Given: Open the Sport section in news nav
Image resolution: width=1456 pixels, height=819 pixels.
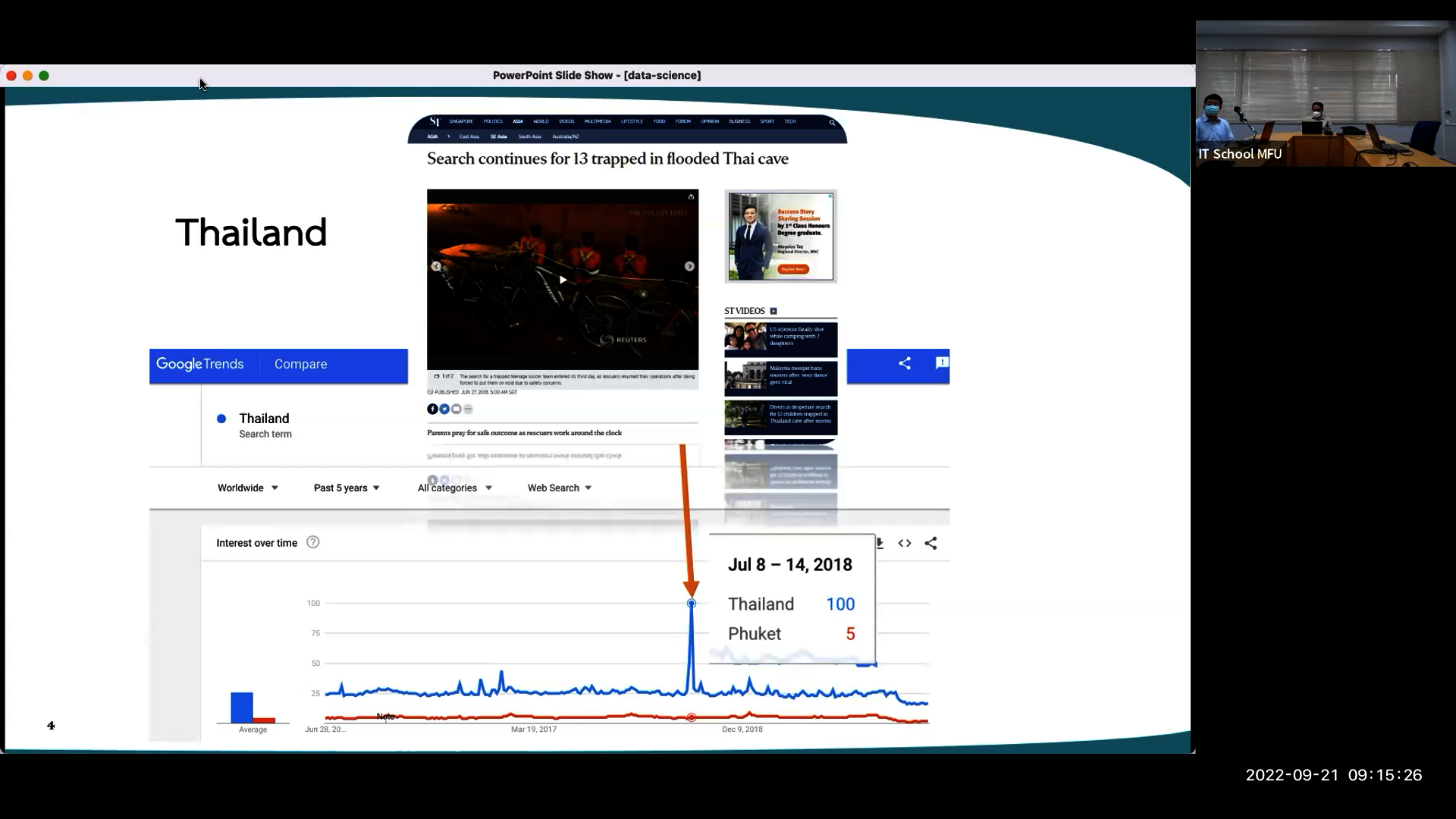Looking at the screenshot, I should 767,121.
